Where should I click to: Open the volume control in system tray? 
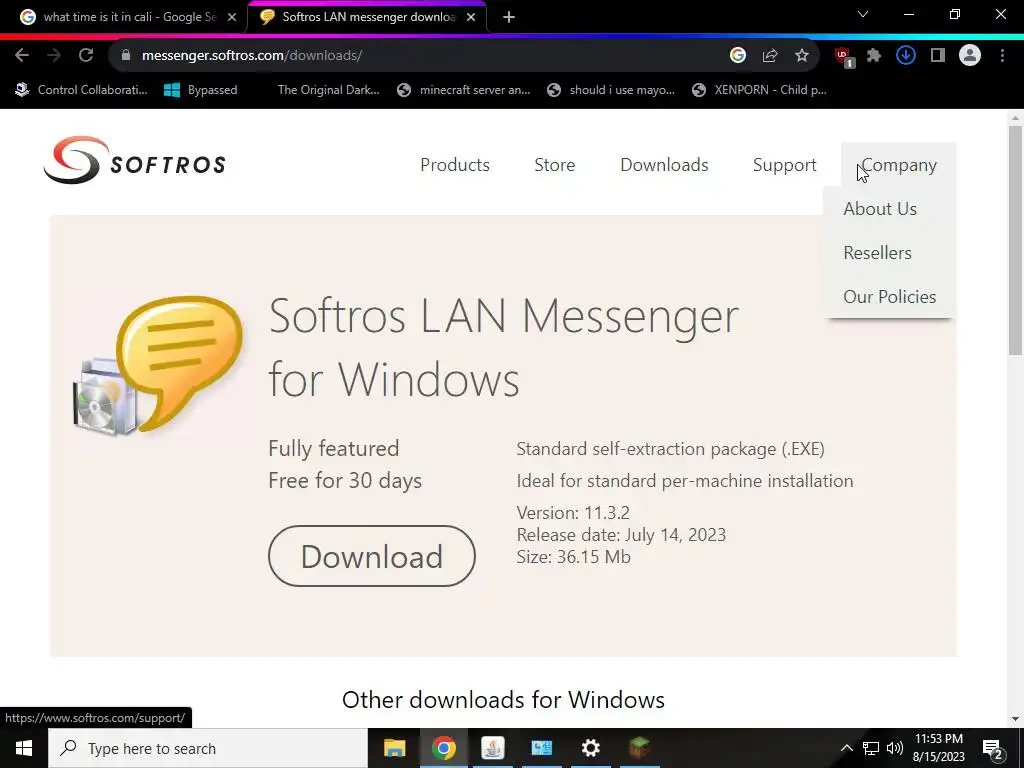(x=895, y=748)
